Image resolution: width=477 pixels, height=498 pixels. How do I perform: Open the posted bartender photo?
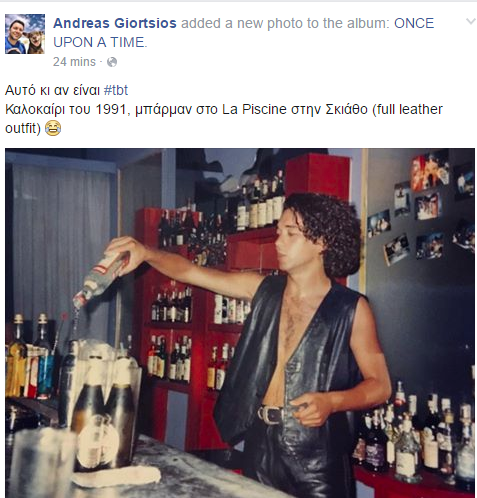(x=240, y=323)
